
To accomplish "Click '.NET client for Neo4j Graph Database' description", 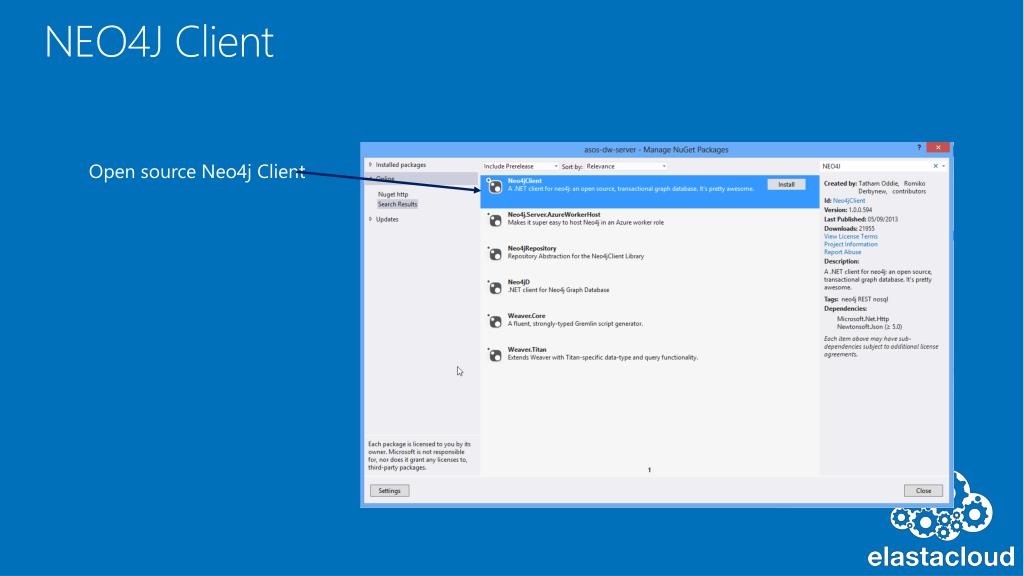I will [558, 290].
